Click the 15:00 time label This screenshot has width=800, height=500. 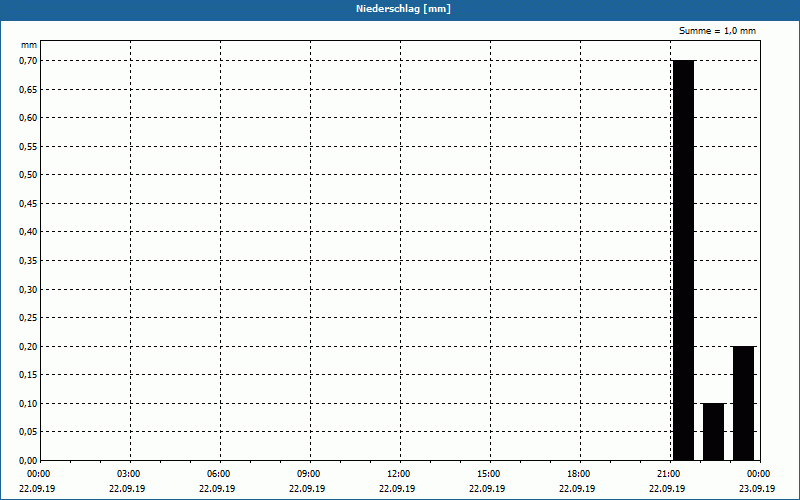[x=488, y=474]
